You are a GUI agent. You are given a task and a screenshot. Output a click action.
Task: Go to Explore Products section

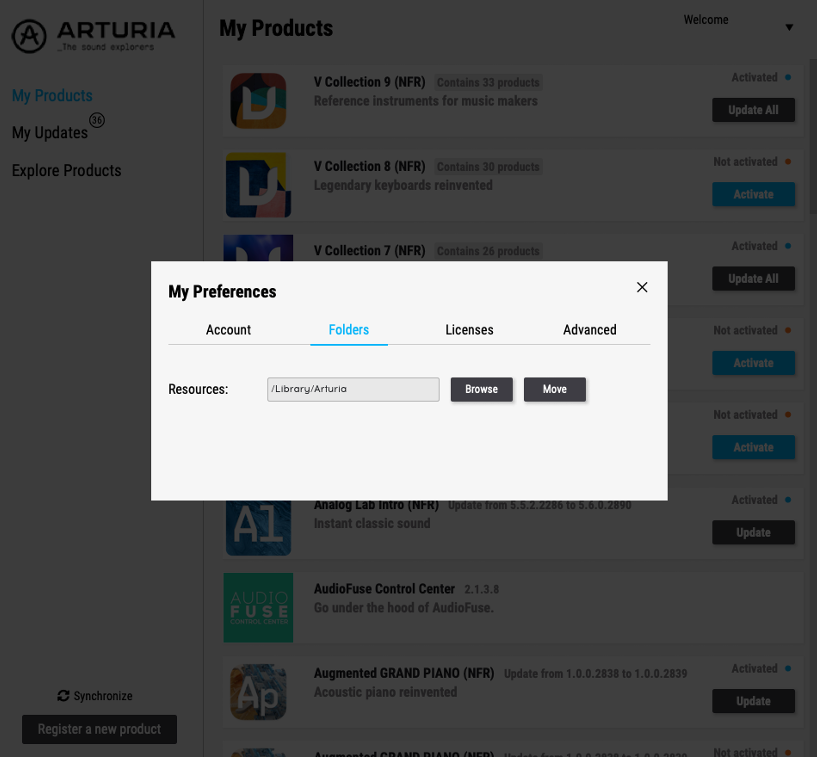tap(66, 170)
